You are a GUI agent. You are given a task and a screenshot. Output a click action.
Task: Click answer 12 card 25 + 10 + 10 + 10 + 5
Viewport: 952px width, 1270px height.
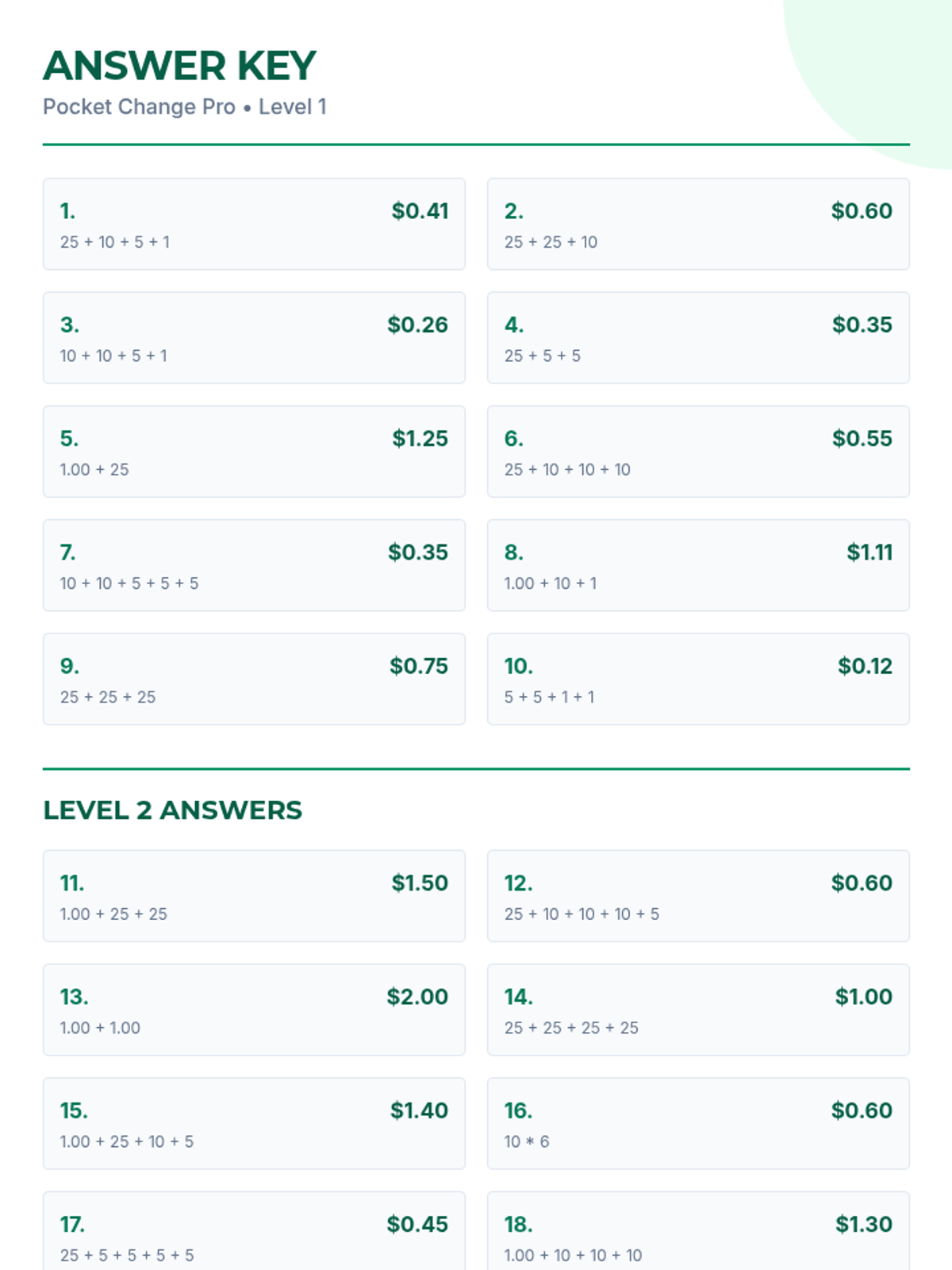[698, 896]
